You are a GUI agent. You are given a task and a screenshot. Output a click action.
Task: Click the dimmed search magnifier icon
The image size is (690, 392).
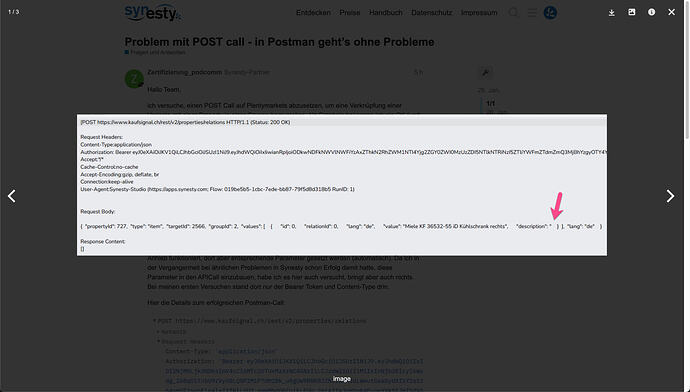tap(513, 13)
